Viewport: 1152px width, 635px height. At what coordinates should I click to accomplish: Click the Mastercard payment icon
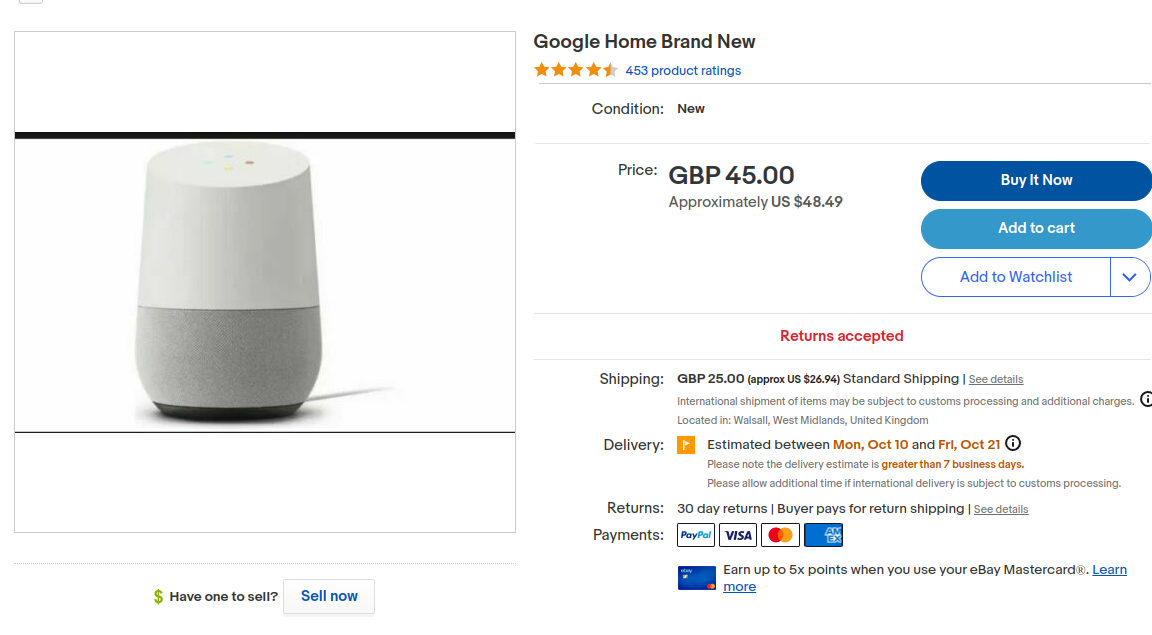coord(780,535)
